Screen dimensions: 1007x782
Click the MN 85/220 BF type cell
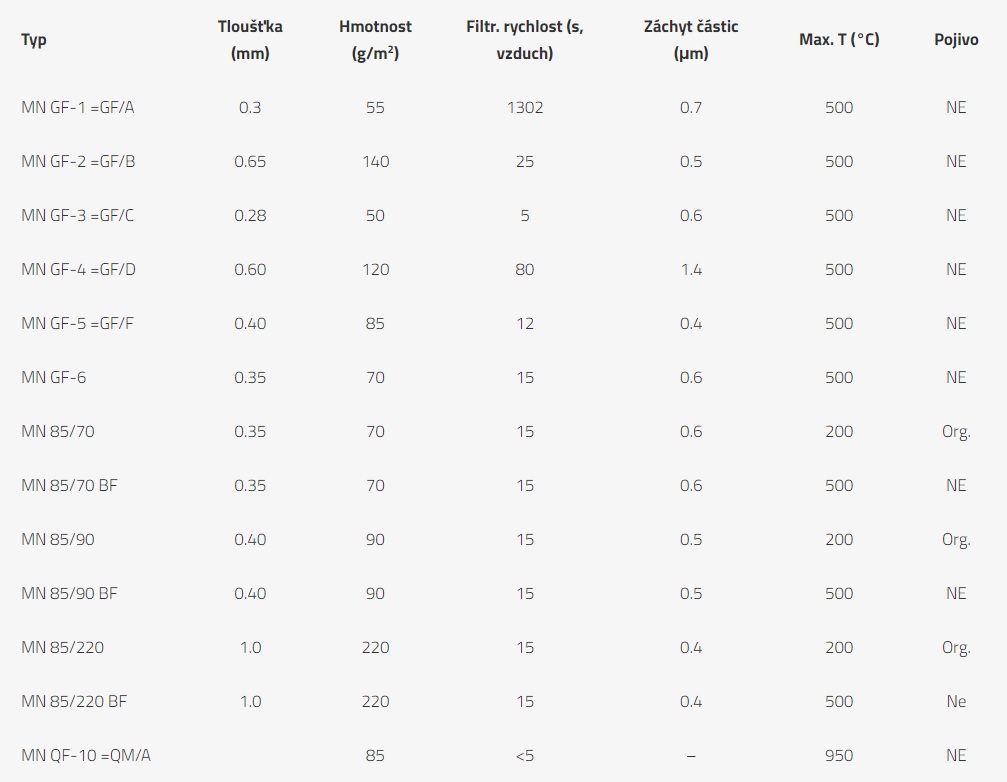click(74, 701)
